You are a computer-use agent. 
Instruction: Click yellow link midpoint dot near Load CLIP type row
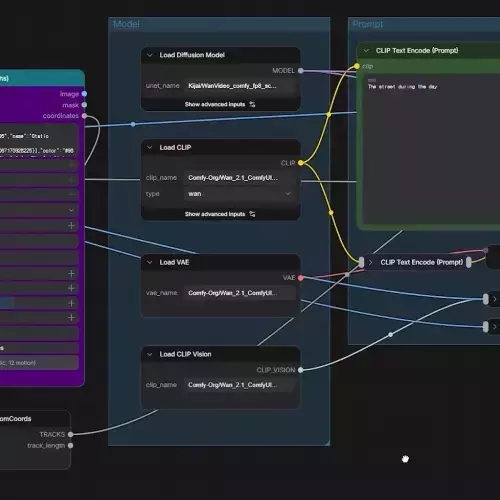click(331, 212)
